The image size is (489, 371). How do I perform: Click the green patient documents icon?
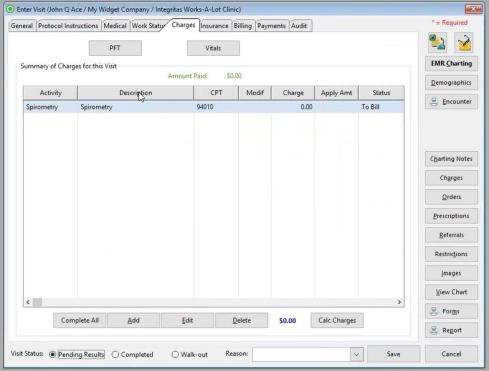437,43
